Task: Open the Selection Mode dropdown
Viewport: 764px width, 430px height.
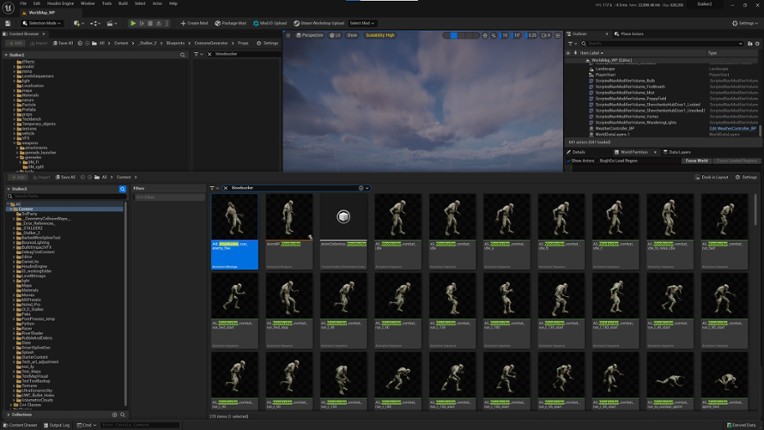Action: point(41,23)
